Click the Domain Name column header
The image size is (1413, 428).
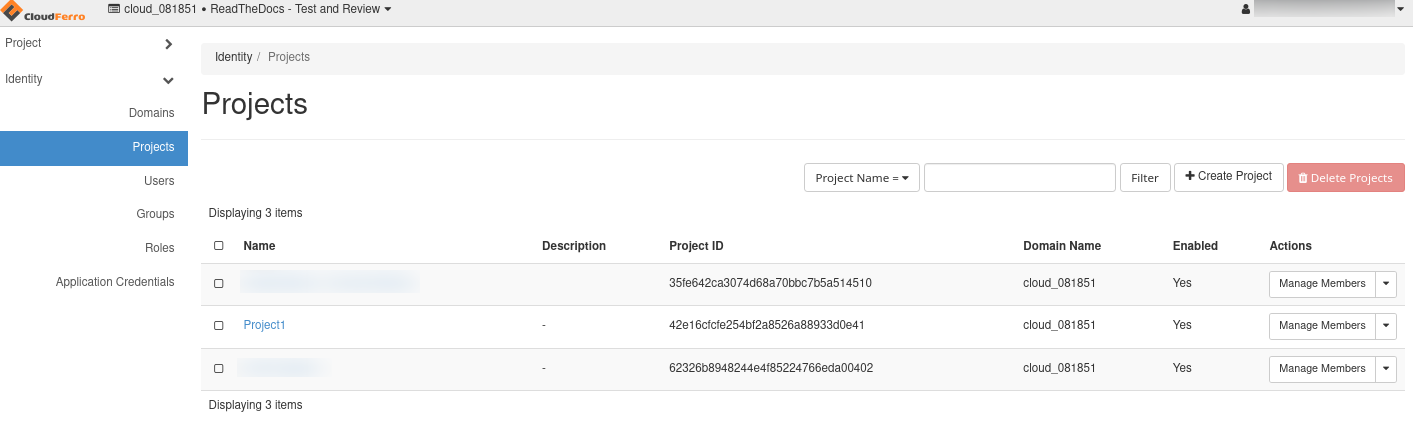click(1062, 246)
